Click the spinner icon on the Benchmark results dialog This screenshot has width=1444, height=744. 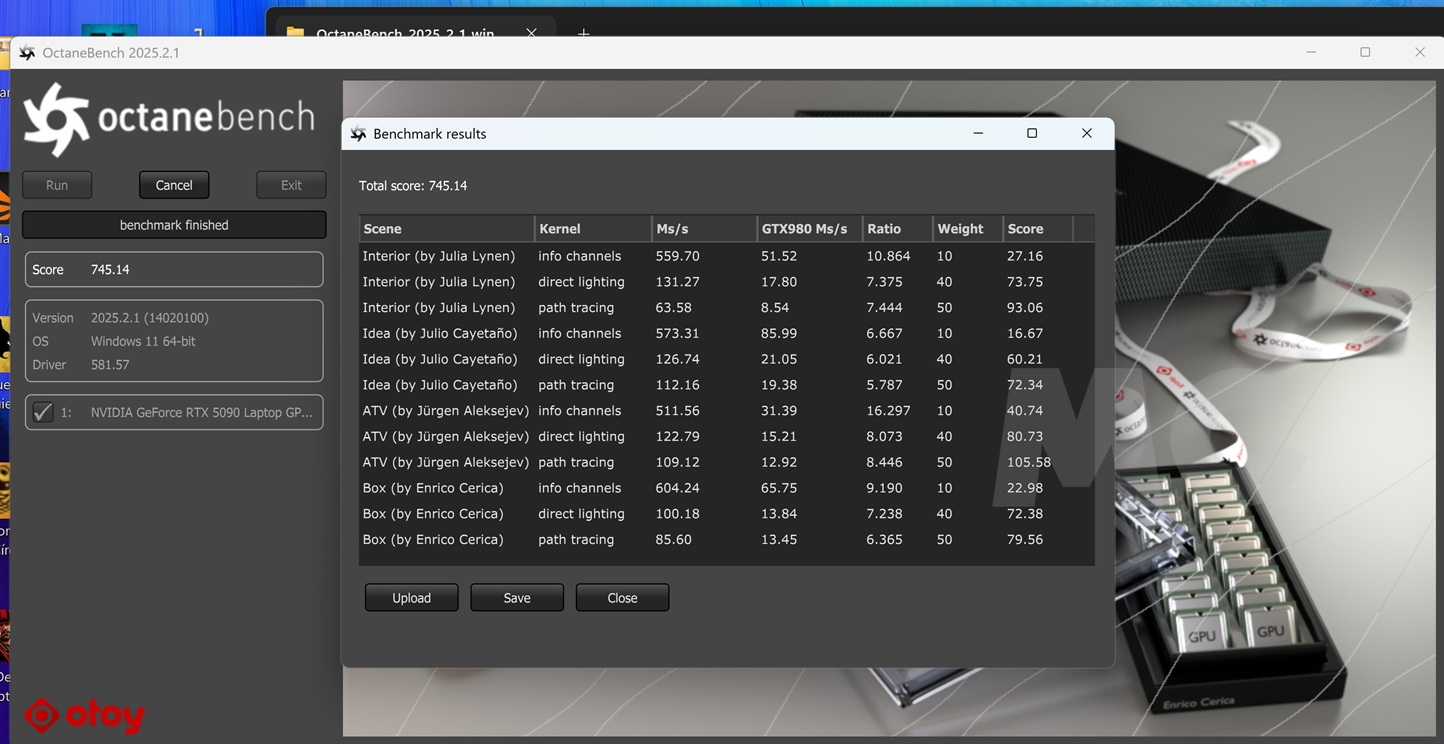point(357,133)
